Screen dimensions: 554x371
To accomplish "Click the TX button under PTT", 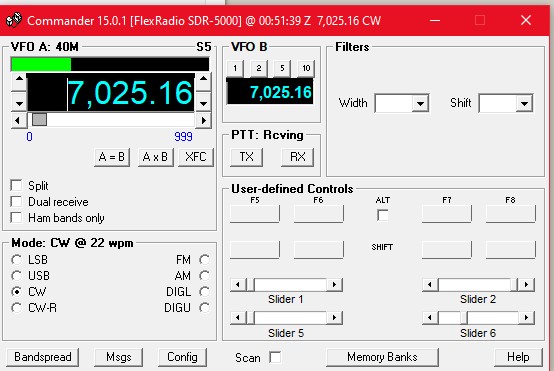I will click(246, 157).
